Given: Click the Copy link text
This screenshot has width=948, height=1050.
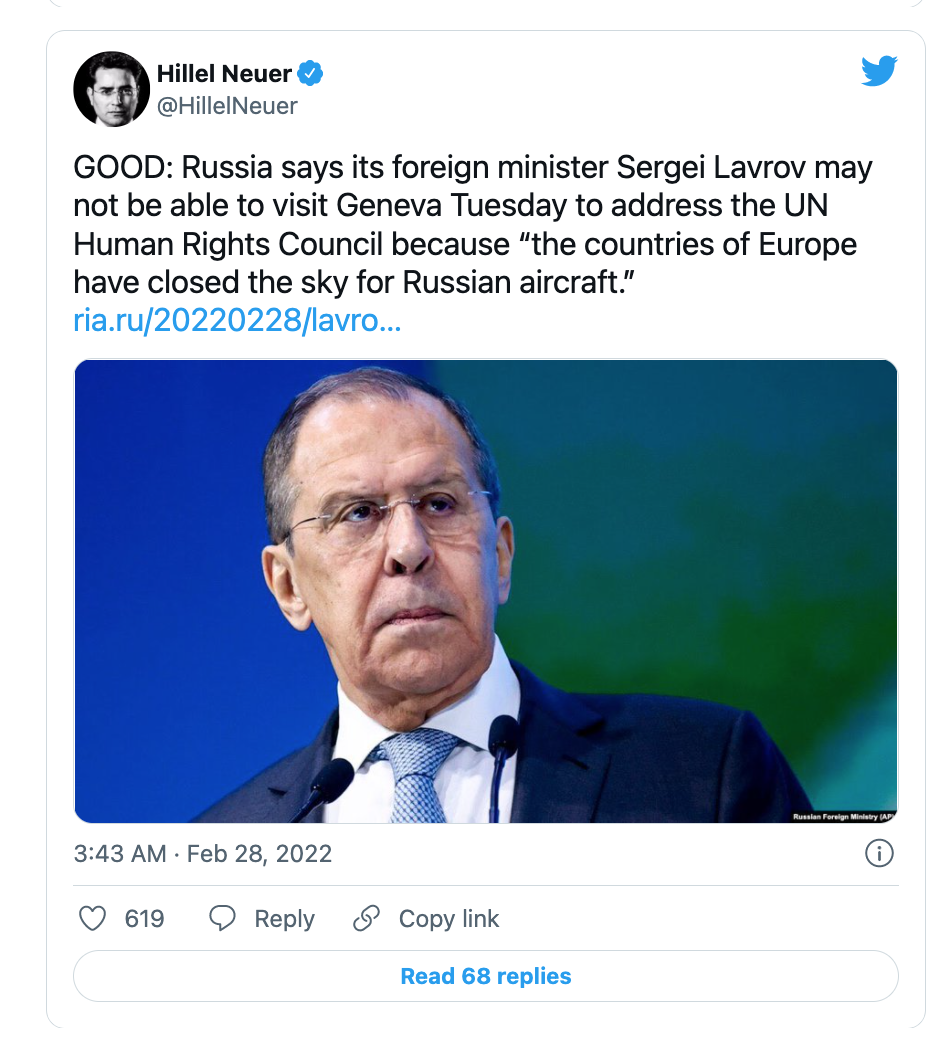Looking at the screenshot, I should point(449,919).
